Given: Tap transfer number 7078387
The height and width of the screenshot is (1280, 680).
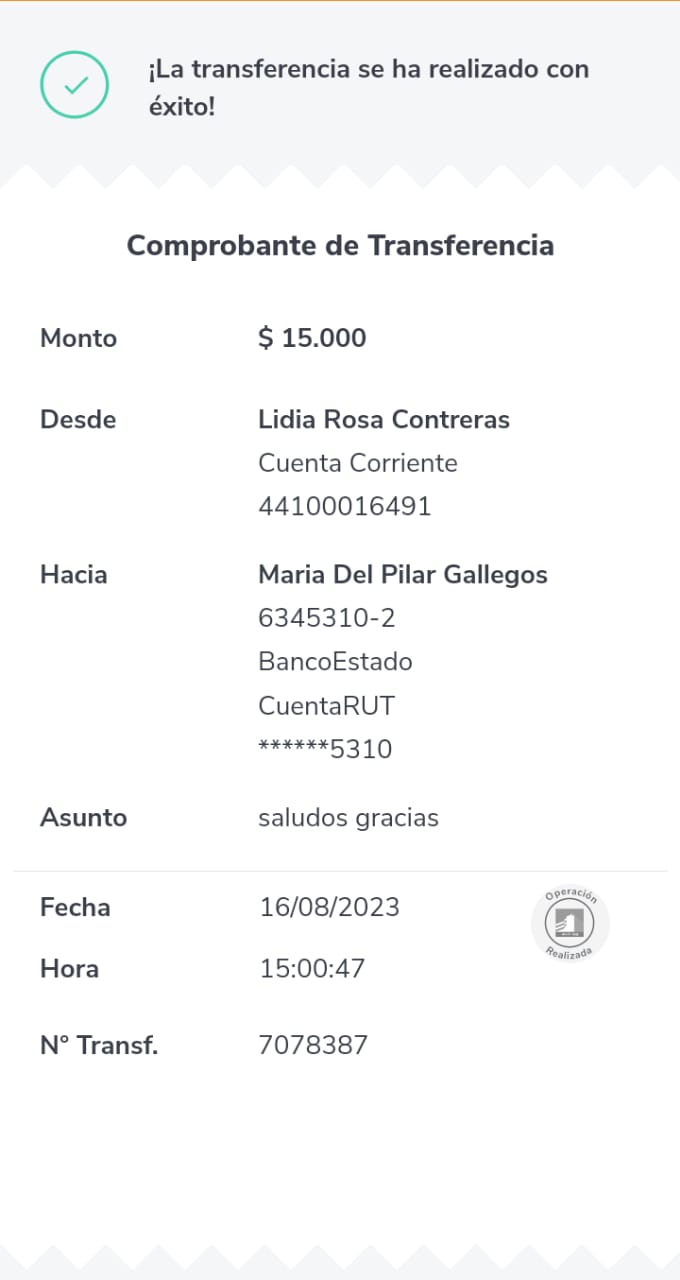Looking at the screenshot, I should (313, 1046).
